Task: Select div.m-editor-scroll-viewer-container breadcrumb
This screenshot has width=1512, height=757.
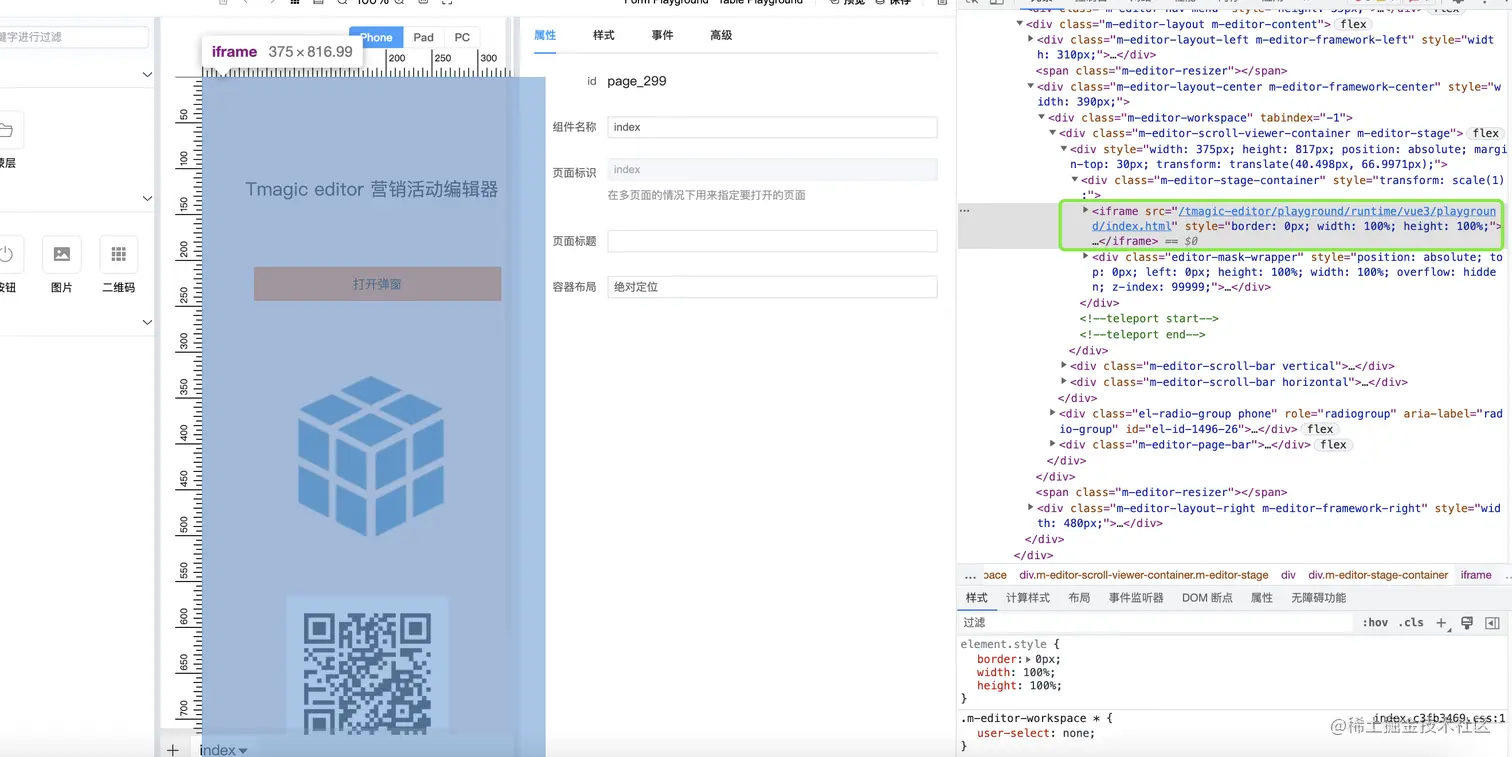Action: click(1143, 575)
